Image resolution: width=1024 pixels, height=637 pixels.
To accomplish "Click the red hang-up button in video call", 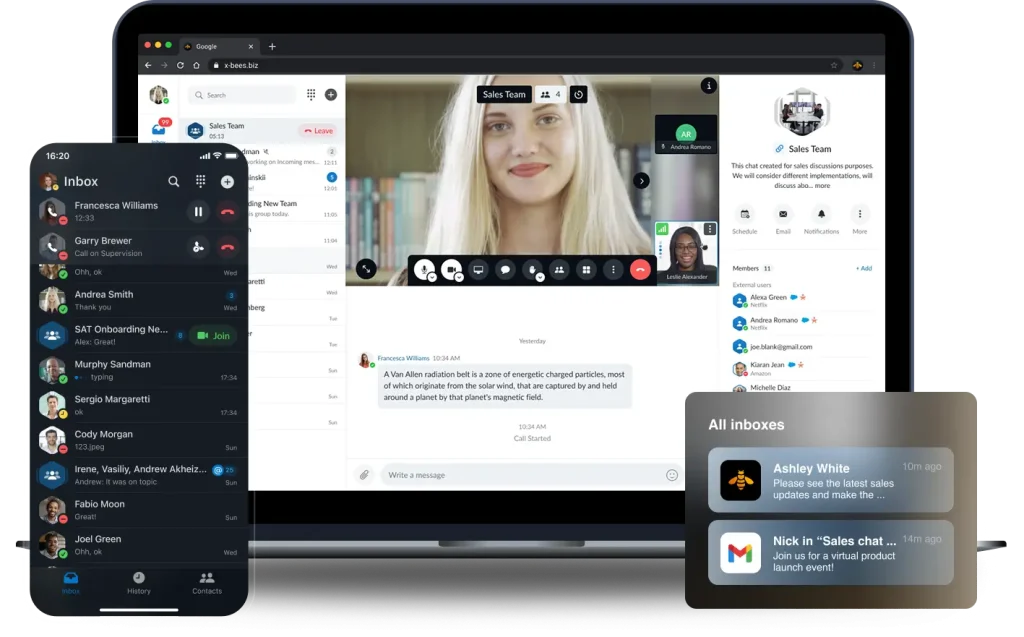I will (640, 269).
